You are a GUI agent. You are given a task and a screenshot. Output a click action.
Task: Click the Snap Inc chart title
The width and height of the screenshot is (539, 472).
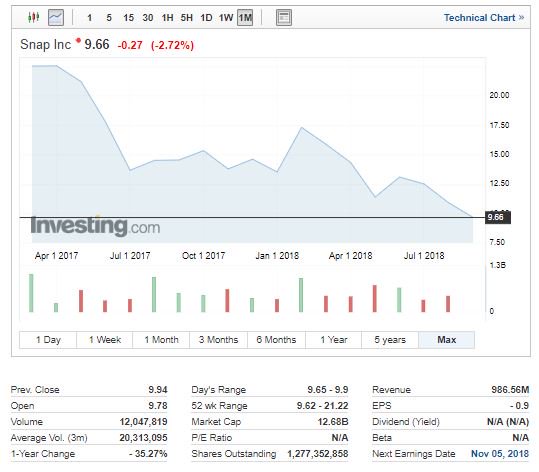(x=45, y=44)
